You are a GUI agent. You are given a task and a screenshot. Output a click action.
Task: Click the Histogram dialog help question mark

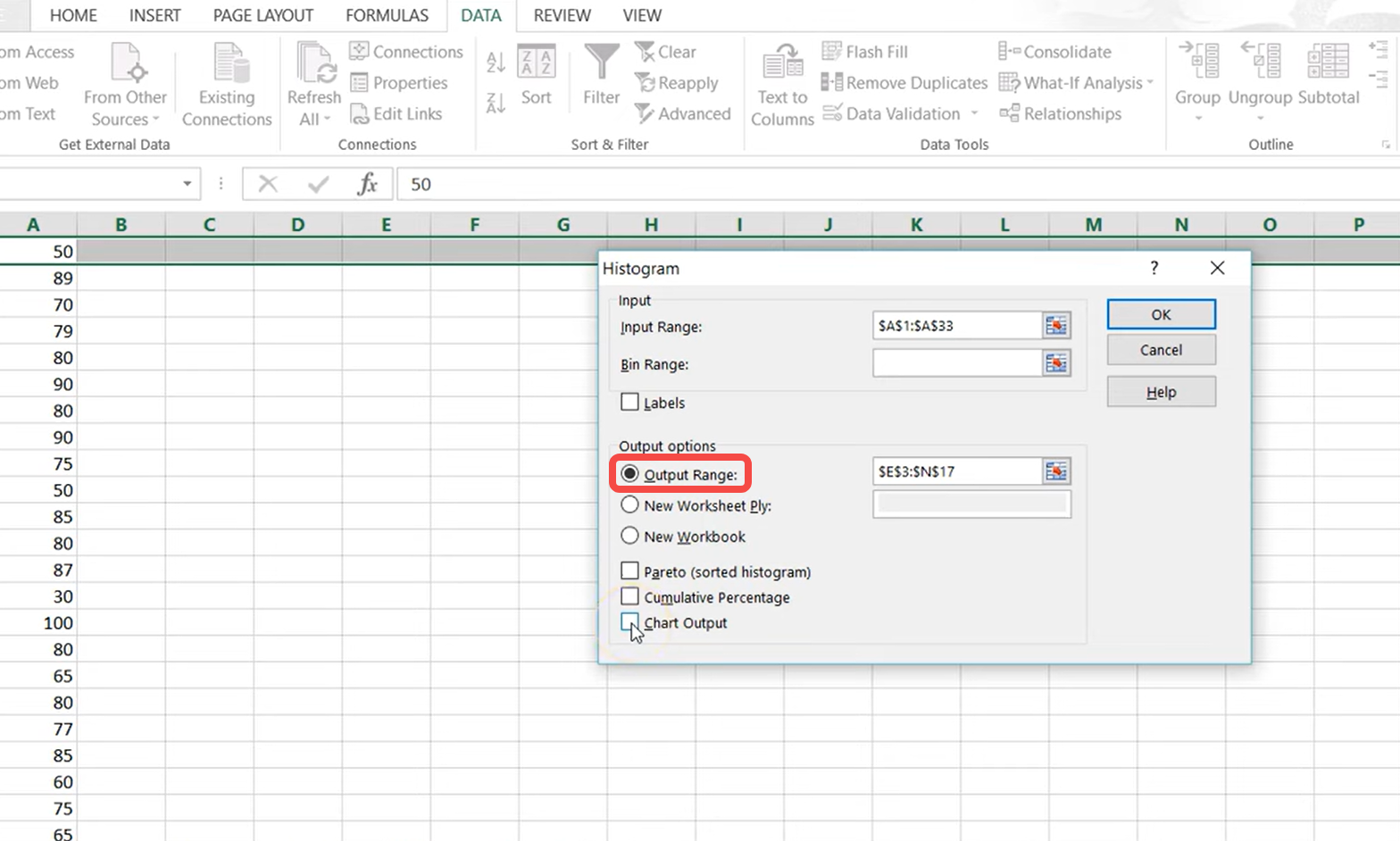pyautogui.click(x=1154, y=268)
